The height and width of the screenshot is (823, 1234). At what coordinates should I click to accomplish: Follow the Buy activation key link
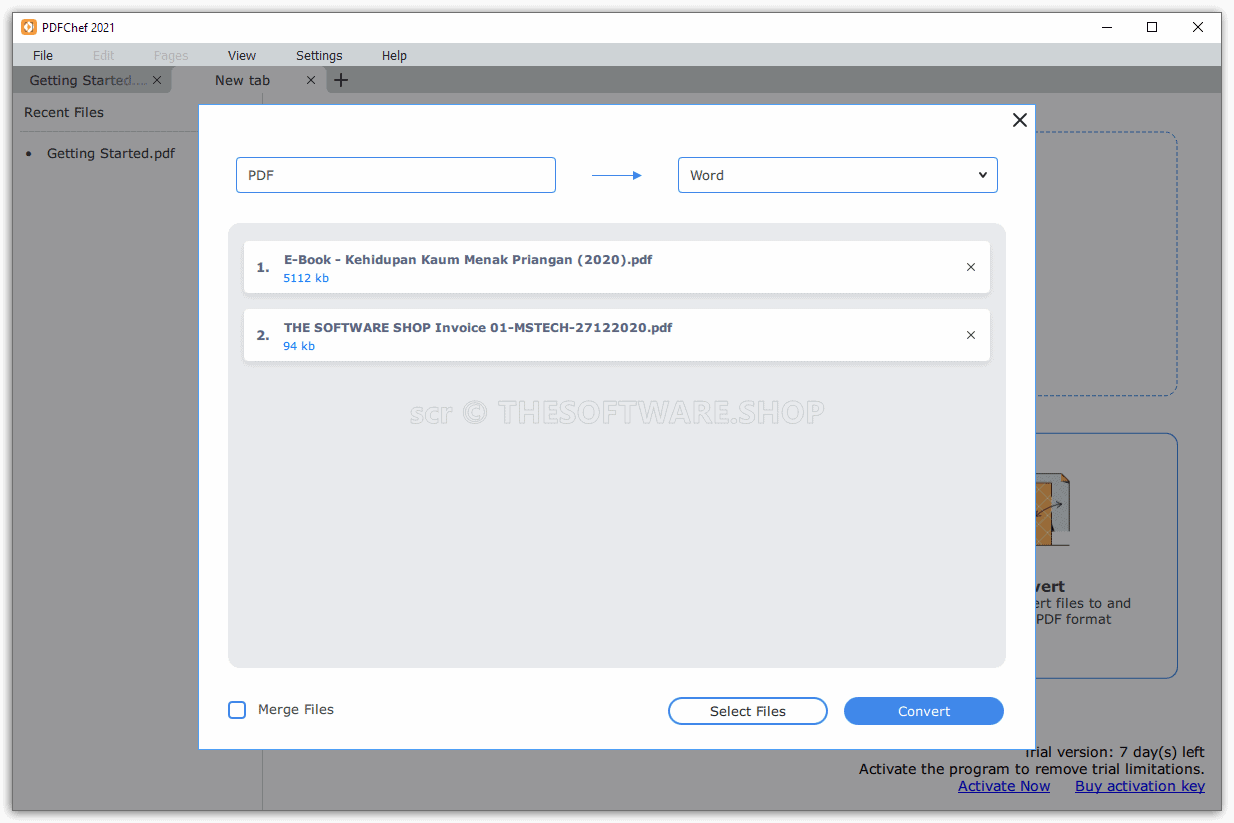(x=1140, y=786)
